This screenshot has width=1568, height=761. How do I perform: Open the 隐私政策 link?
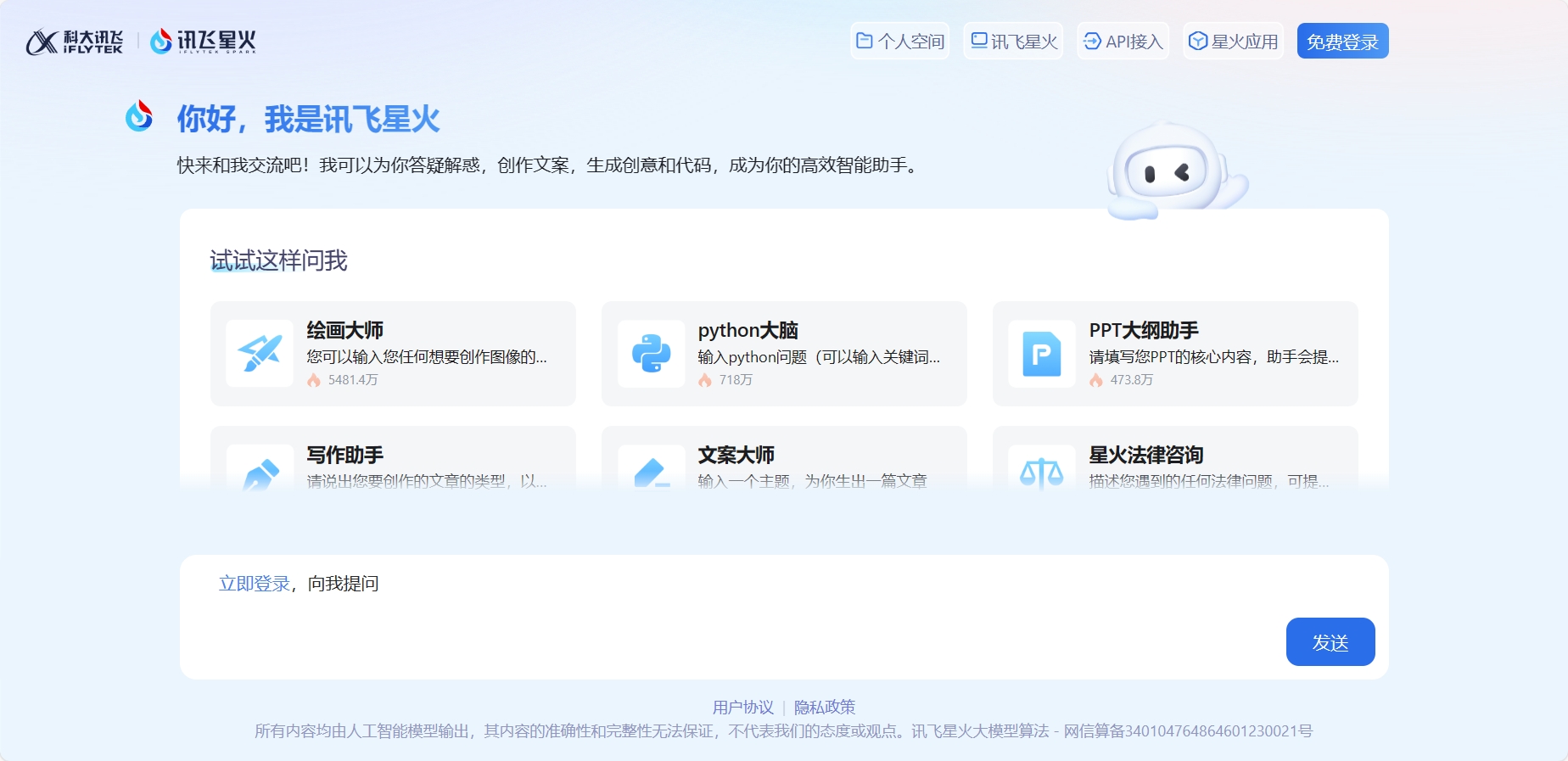point(825,707)
